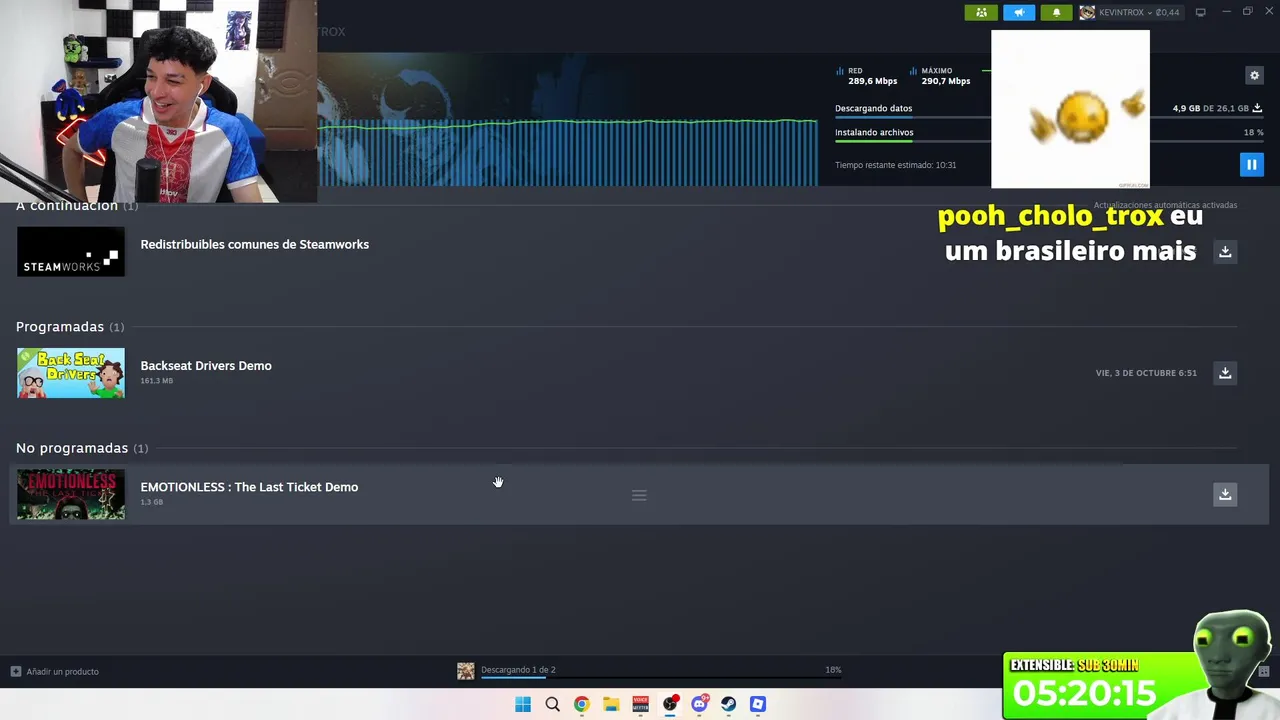Open Steamworks thumbnail image
Image resolution: width=1280 pixels, height=720 pixels.
pos(71,251)
